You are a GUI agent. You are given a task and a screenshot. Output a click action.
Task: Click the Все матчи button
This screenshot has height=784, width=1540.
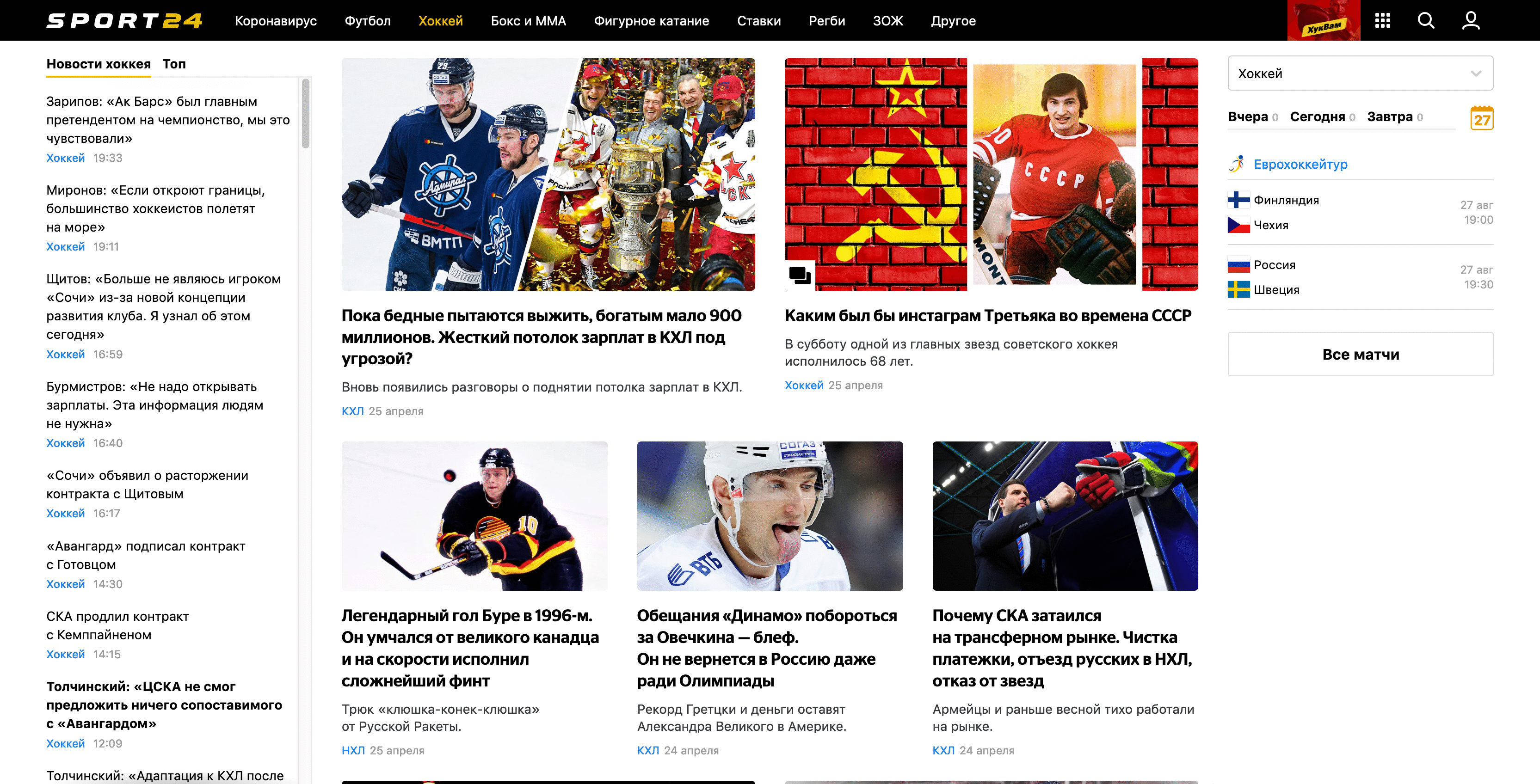1360,355
